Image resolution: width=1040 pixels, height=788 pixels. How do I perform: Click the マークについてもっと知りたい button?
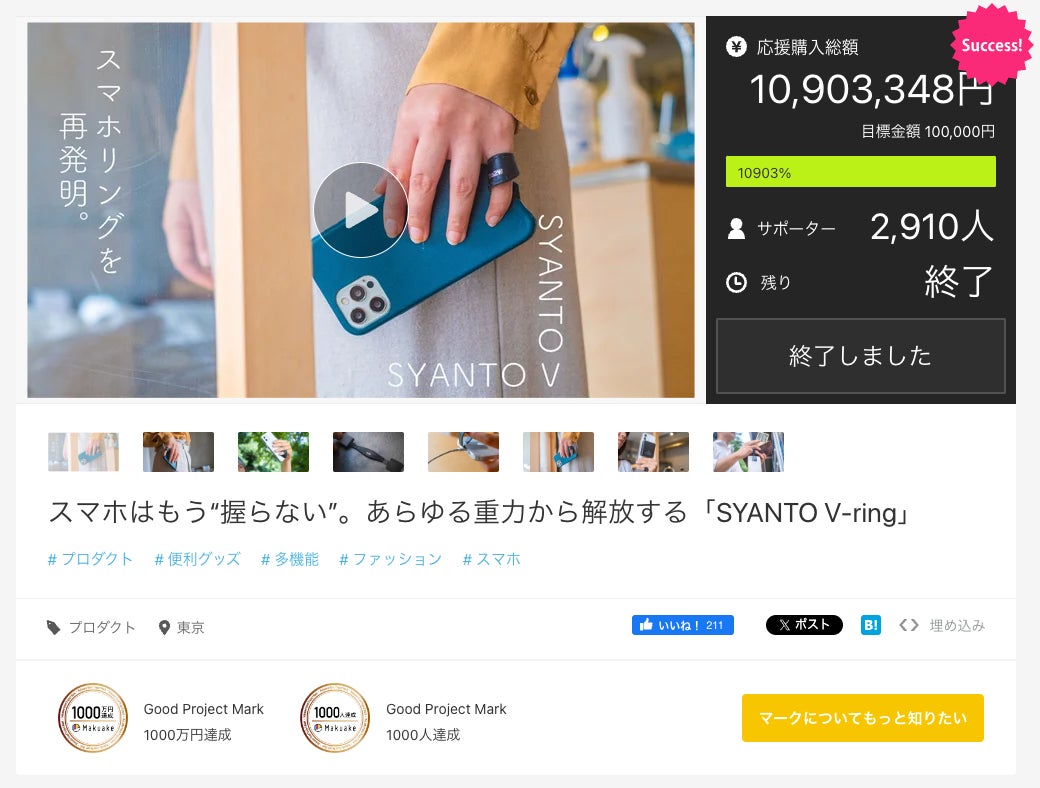pos(862,718)
